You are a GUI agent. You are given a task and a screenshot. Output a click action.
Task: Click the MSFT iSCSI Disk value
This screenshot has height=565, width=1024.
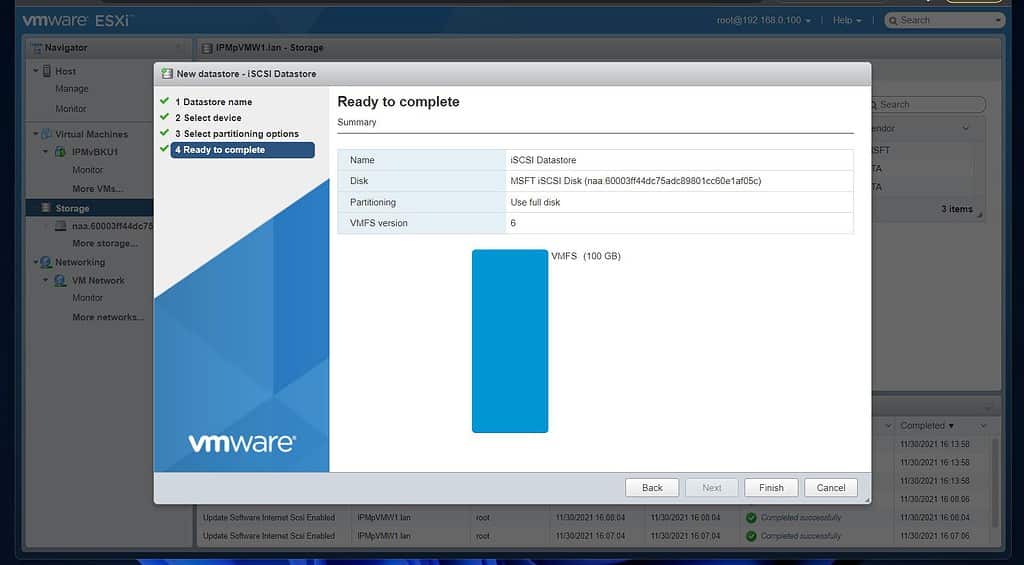coord(635,181)
